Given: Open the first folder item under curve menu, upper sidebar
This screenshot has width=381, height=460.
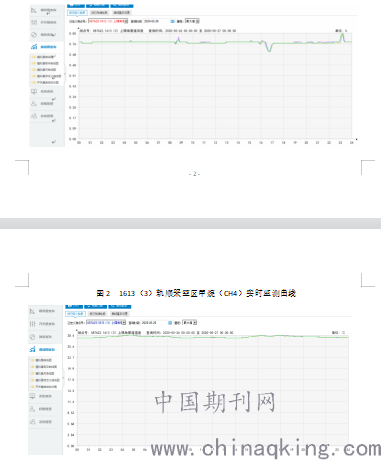Looking at the screenshot, I should (x=46, y=57).
